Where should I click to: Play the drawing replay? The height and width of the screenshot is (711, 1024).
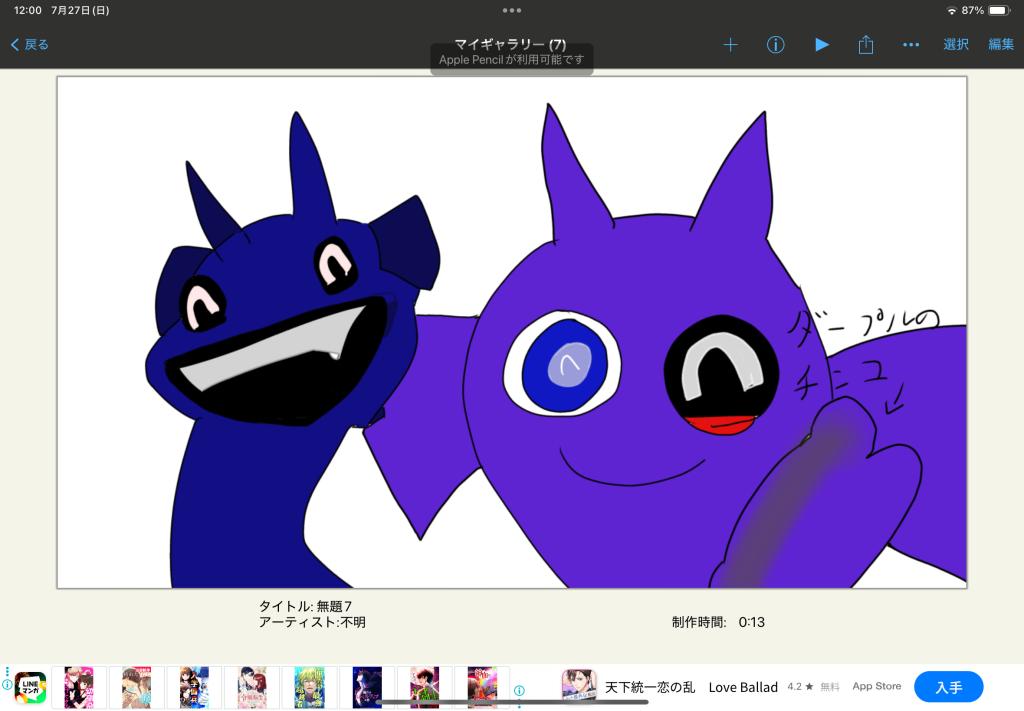[821, 45]
